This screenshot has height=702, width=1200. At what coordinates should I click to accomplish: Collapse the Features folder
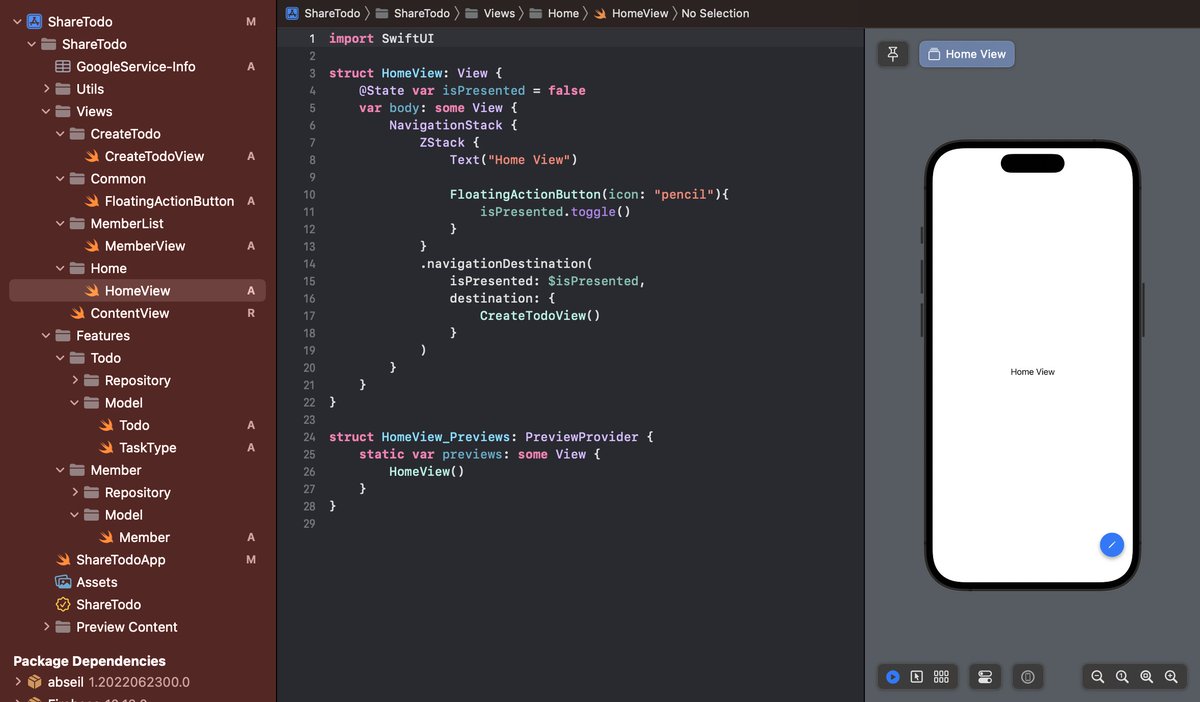point(47,336)
